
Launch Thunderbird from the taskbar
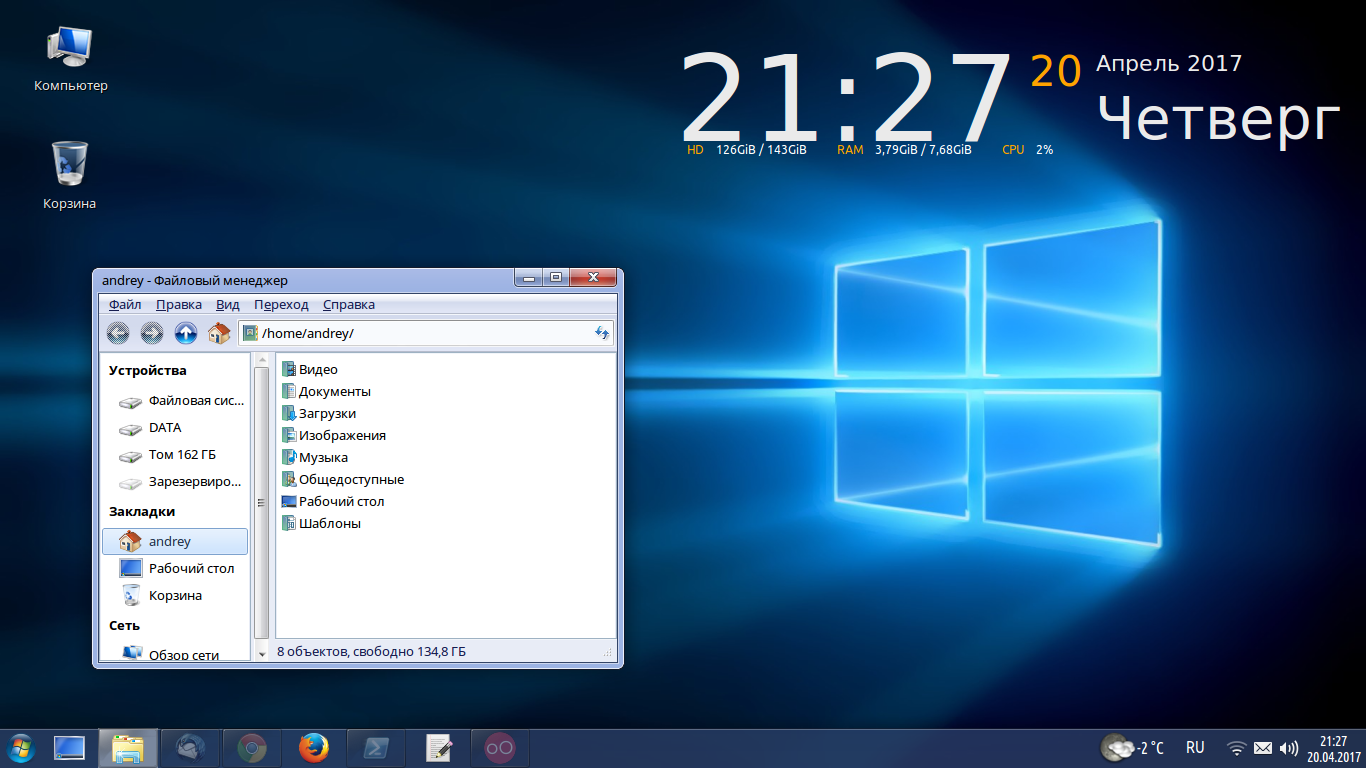tap(190, 748)
